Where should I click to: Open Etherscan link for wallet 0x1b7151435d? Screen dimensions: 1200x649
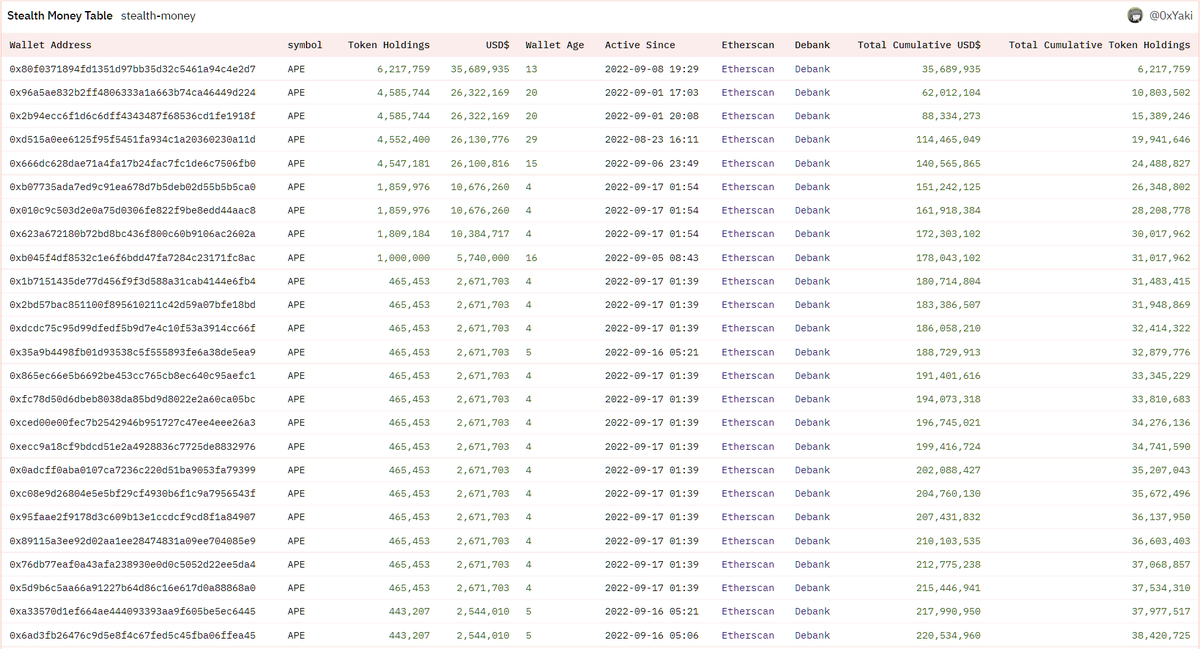tap(748, 281)
